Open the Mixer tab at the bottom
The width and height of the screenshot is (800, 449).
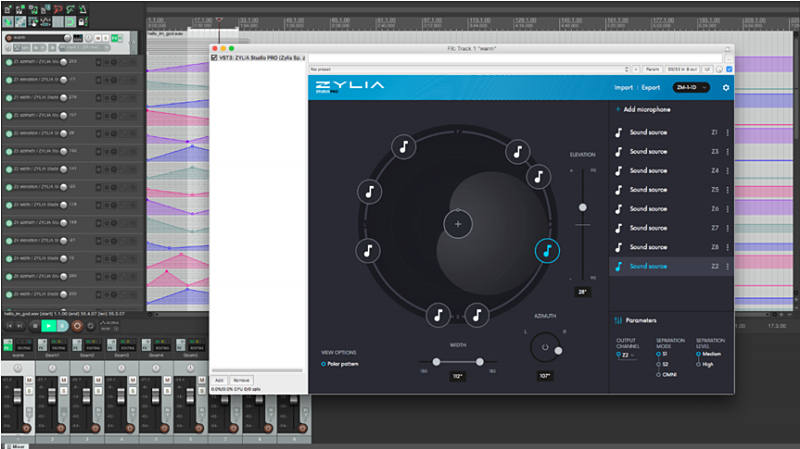pos(18,446)
